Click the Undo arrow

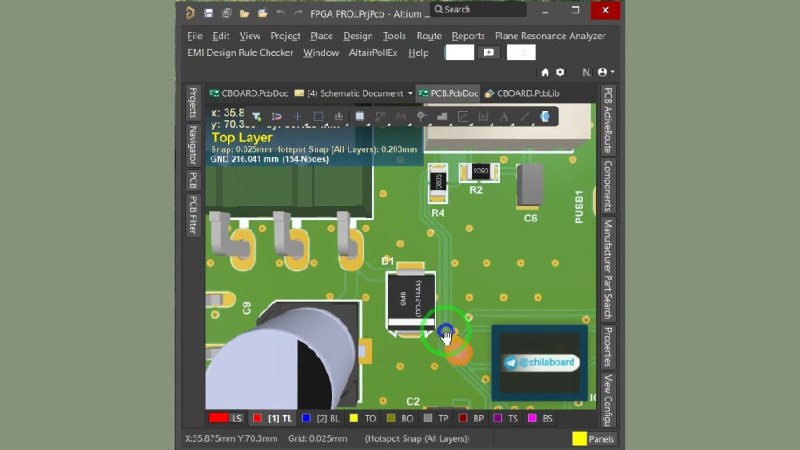click(281, 13)
